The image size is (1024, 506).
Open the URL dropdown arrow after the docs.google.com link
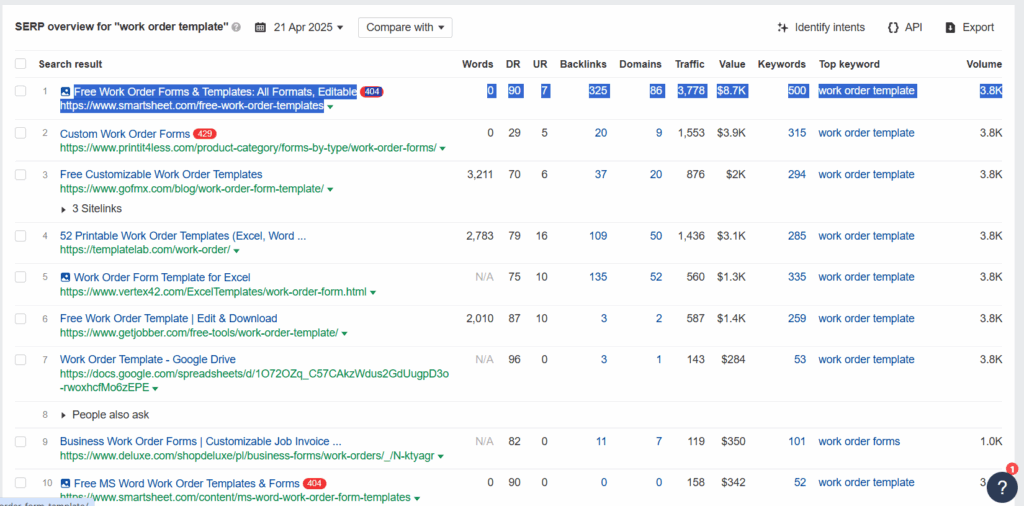click(x=155, y=388)
